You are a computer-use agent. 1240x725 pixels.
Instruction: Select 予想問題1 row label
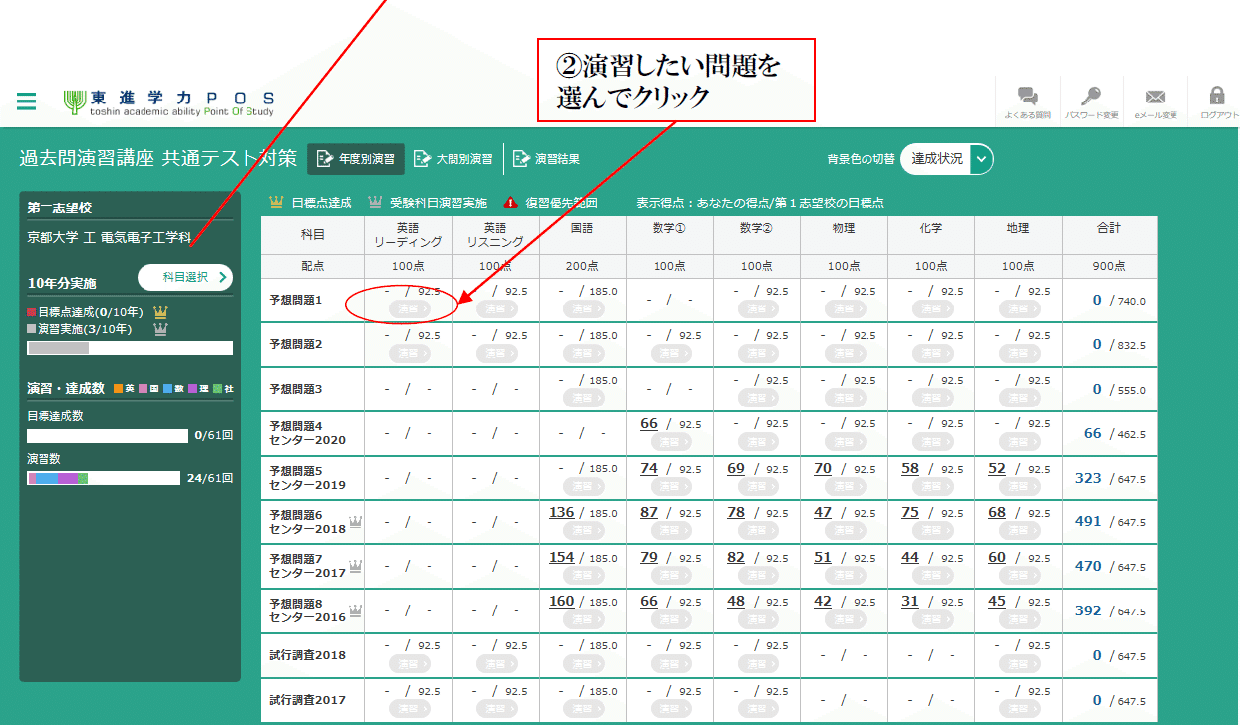point(296,300)
